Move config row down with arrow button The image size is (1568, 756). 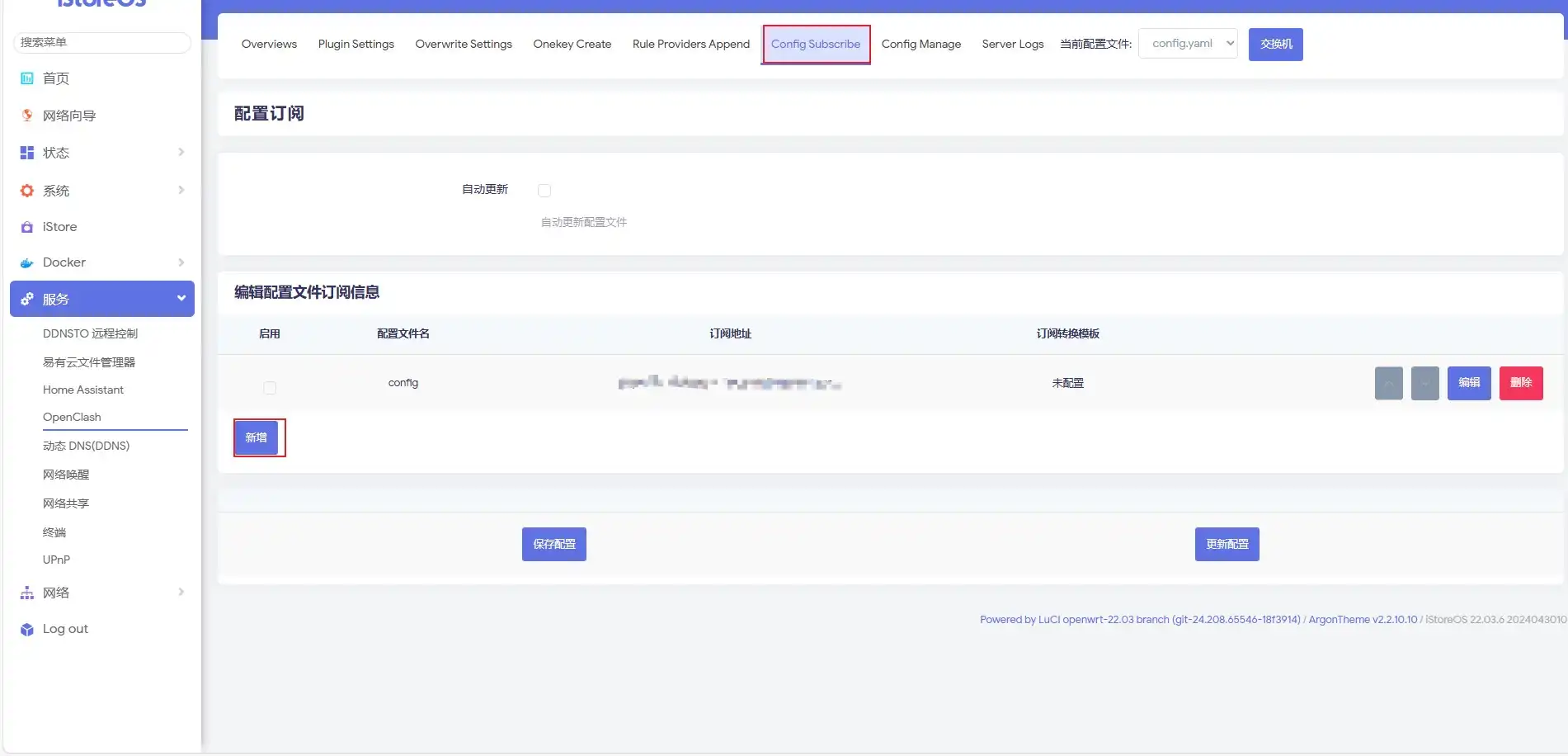(x=1424, y=383)
